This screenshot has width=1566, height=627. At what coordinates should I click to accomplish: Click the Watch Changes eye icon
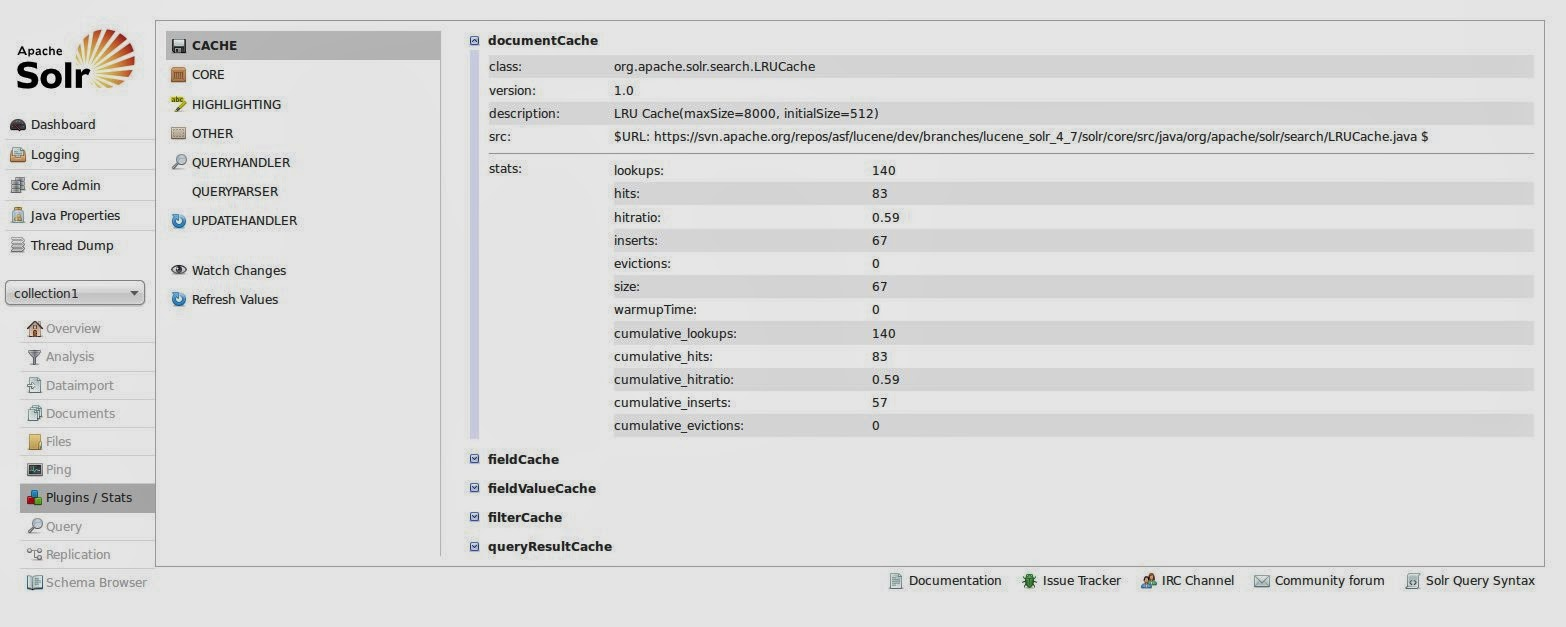coord(179,270)
